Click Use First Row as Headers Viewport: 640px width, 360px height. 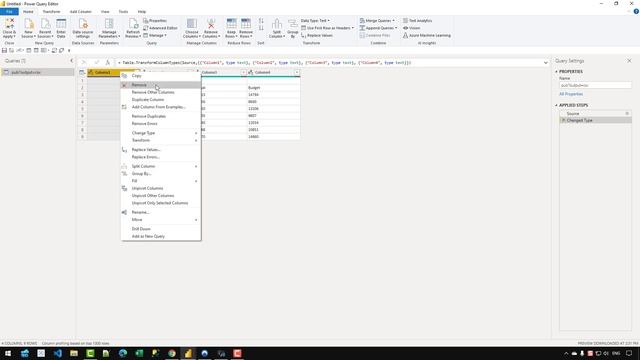tap(327, 28)
